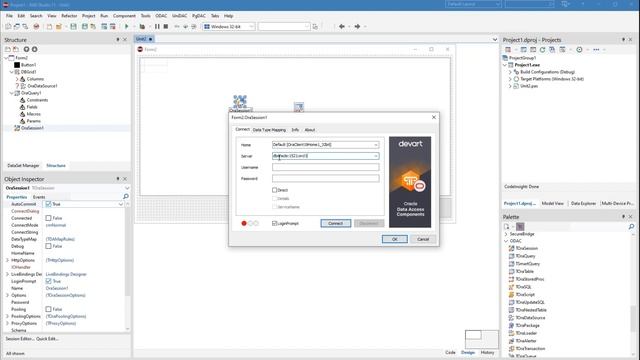640x360 pixels.
Task: Open the Home dropdown in the connection dialog
Action: [376, 145]
